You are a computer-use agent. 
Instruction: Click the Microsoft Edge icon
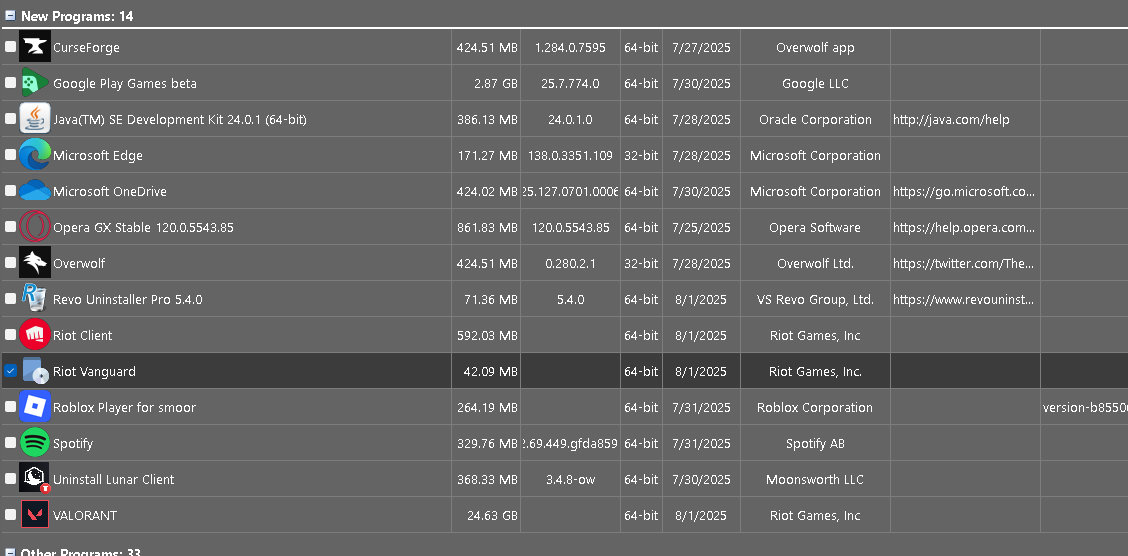[35, 155]
